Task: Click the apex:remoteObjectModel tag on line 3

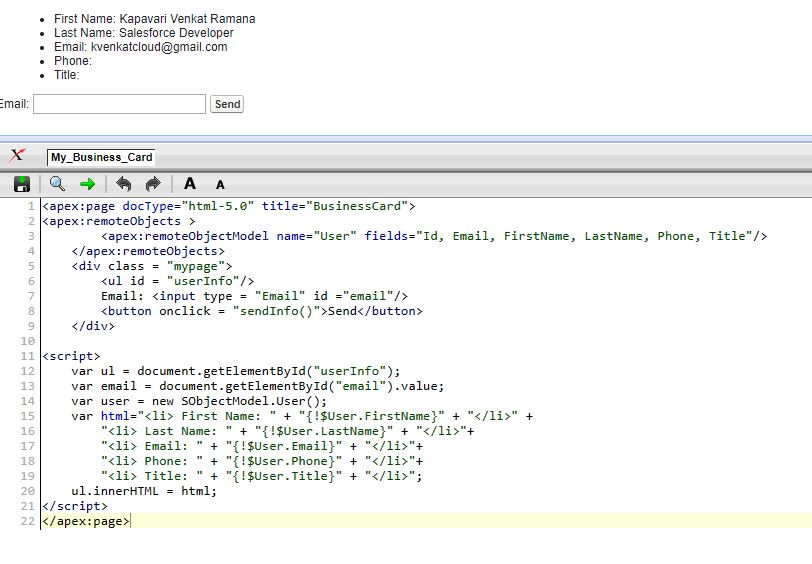Action: tap(186, 236)
